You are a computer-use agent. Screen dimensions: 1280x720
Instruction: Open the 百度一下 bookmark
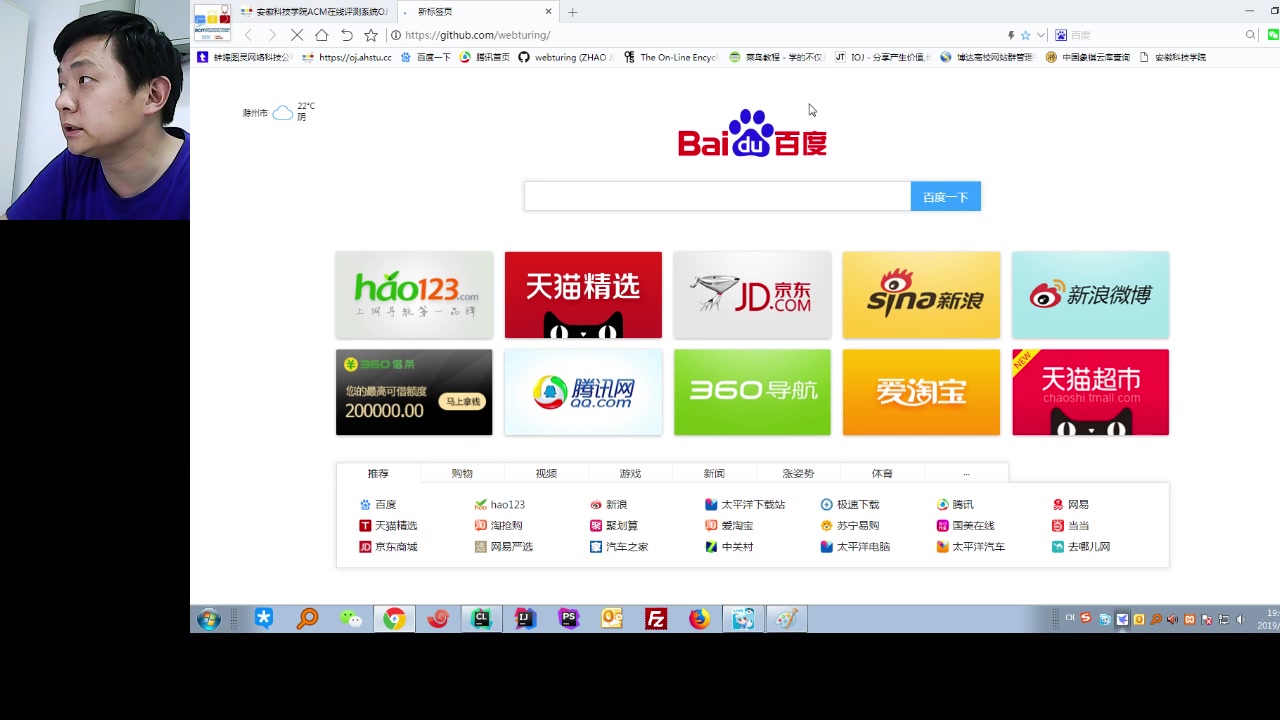[426, 57]
